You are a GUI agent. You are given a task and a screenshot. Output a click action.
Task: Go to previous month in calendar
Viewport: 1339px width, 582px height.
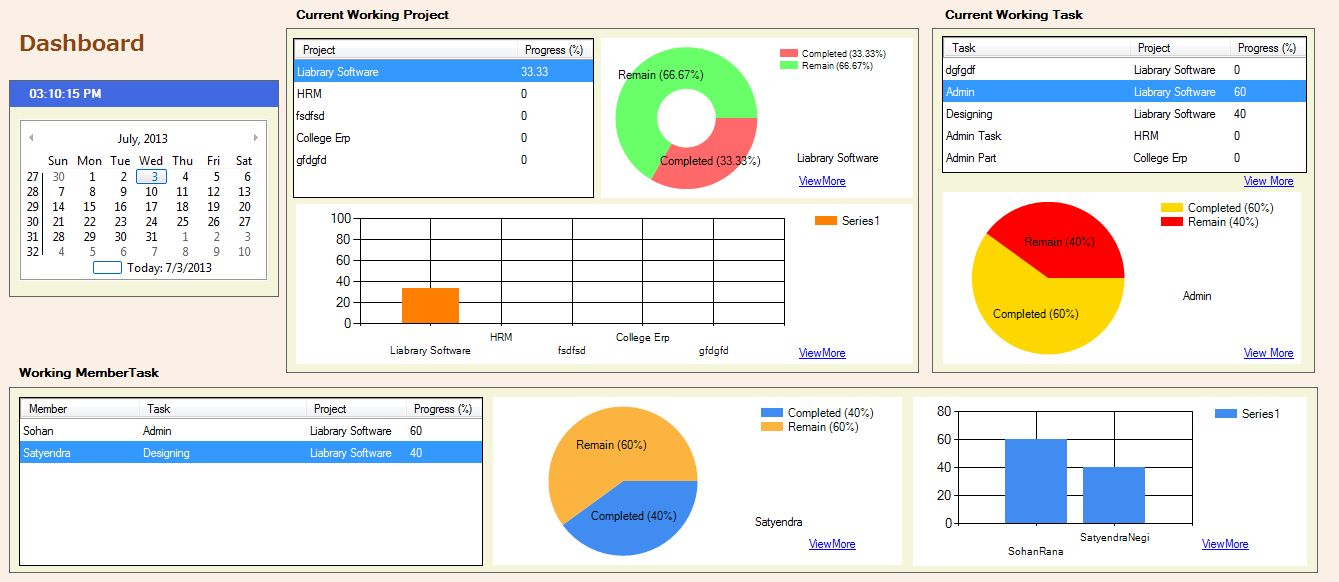(31, 138)
